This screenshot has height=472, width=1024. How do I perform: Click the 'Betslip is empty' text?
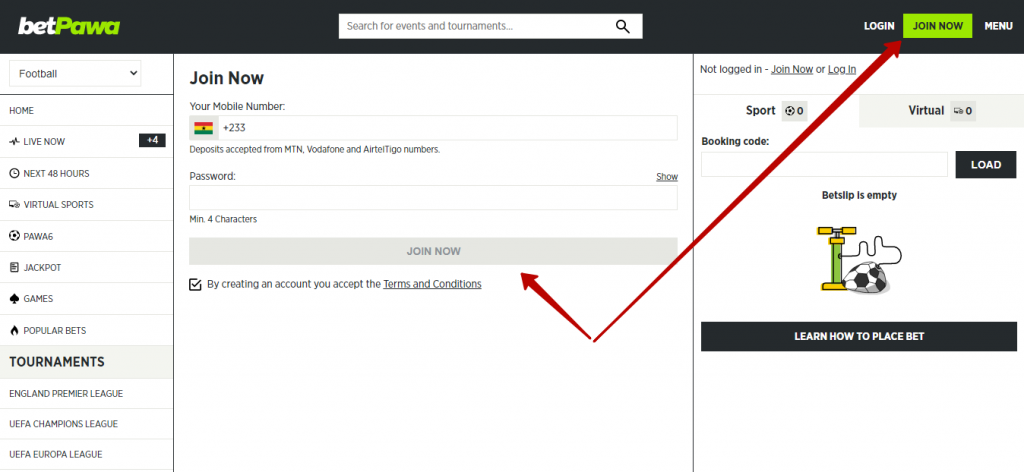click(859, 195)
